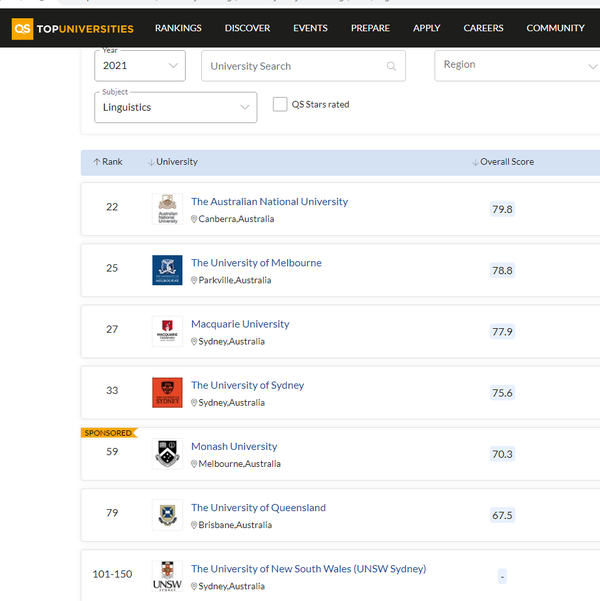Open the Year 2021 dropdown
Viewport: 600px width, 601px height.
pyautogui.click(x=140, y=66)
